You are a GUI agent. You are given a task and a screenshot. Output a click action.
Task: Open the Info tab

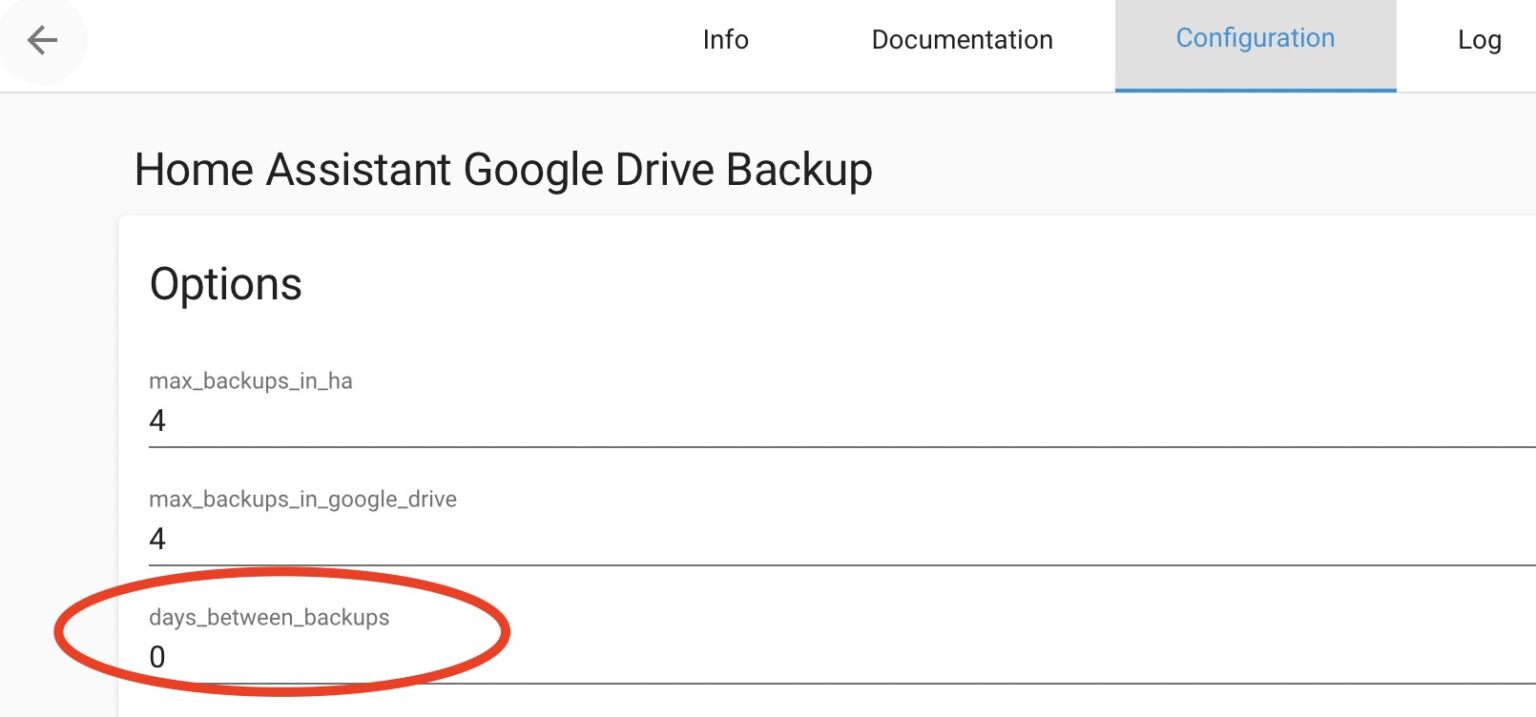[x=725, y=40]
